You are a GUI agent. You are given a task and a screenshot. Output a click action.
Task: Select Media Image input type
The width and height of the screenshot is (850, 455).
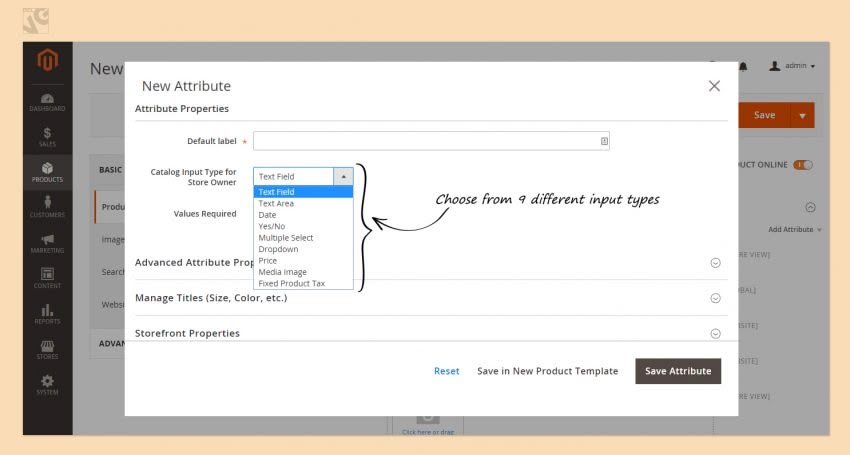[303, 272]
